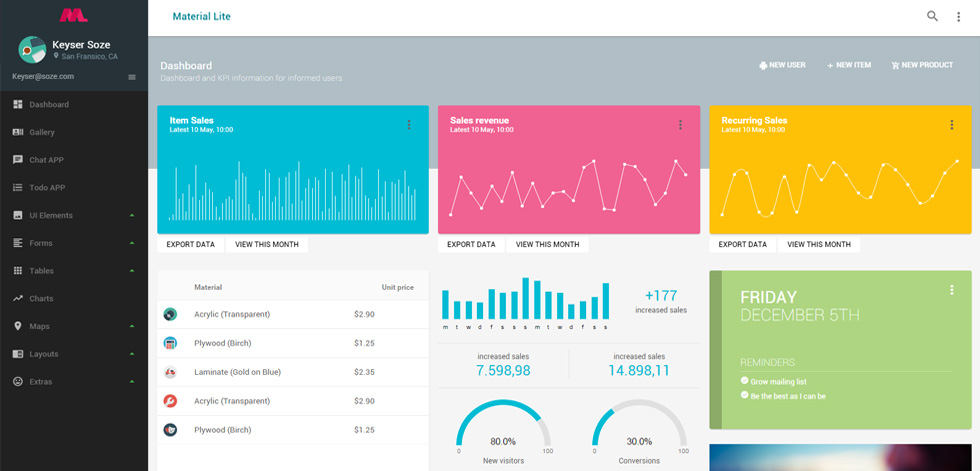
Task: Click the Extras smiley sidebar icon
Action: click(18, 381)
